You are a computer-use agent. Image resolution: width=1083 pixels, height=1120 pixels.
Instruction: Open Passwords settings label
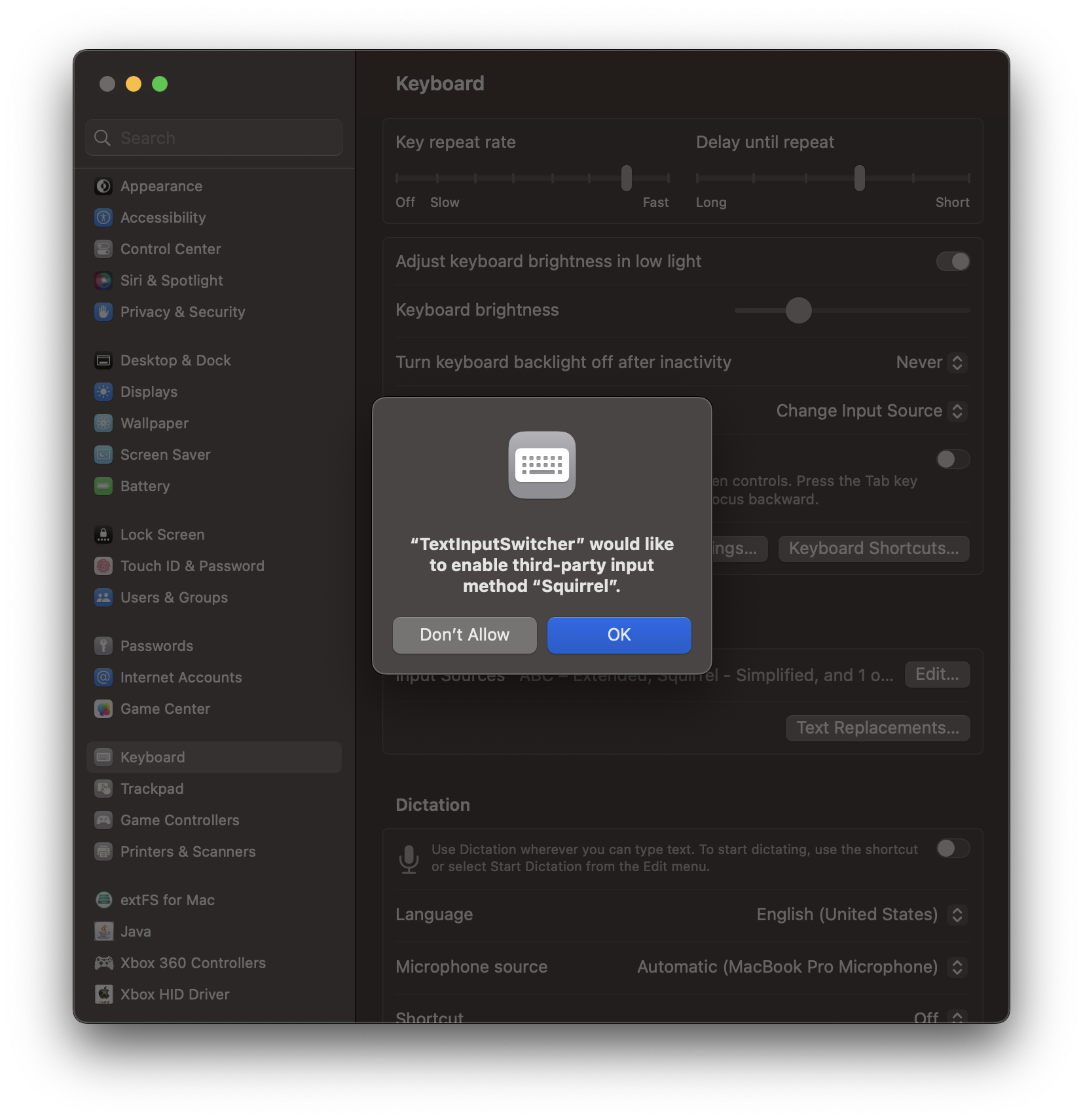click(x=156, y=646)
